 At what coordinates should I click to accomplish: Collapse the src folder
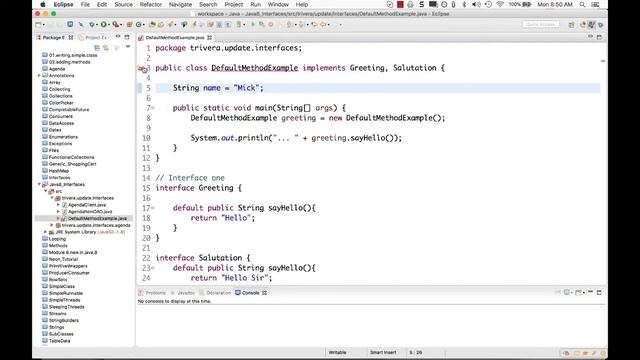(46, 191)
